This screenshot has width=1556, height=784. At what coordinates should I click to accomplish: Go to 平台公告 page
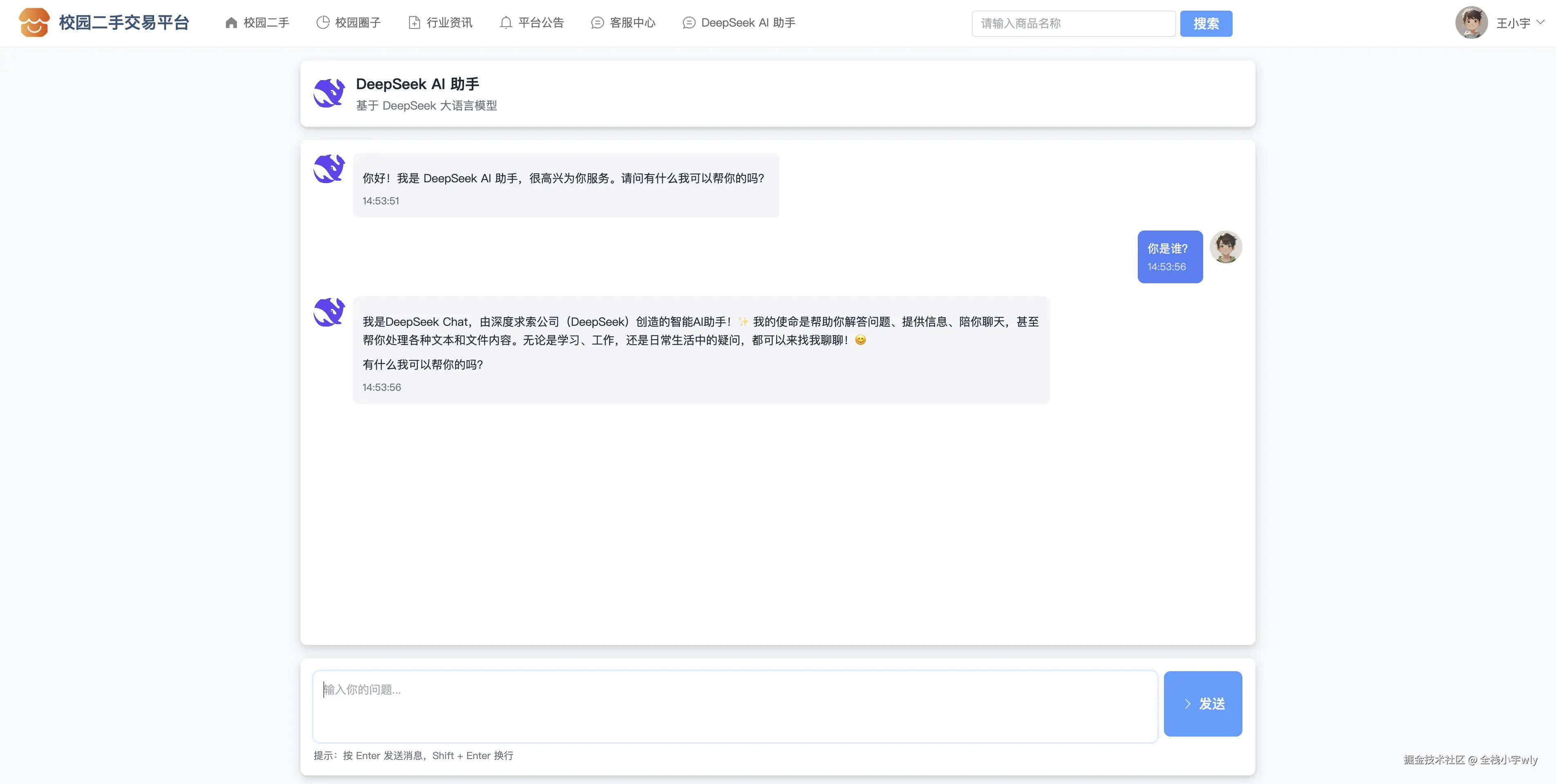pyautogui.click(x=540, y=23)
